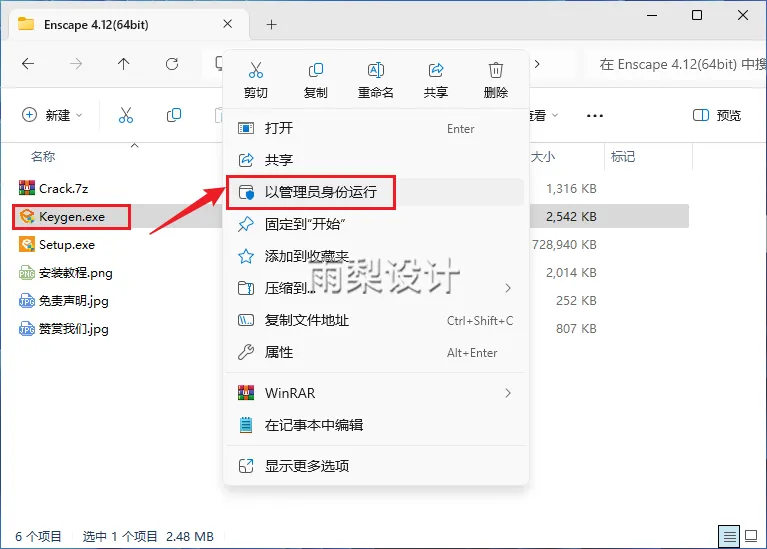The width and height of the screenshot is (767, 549).
Task: Click the 安装教程.png file icon
Action: (26, 273)
